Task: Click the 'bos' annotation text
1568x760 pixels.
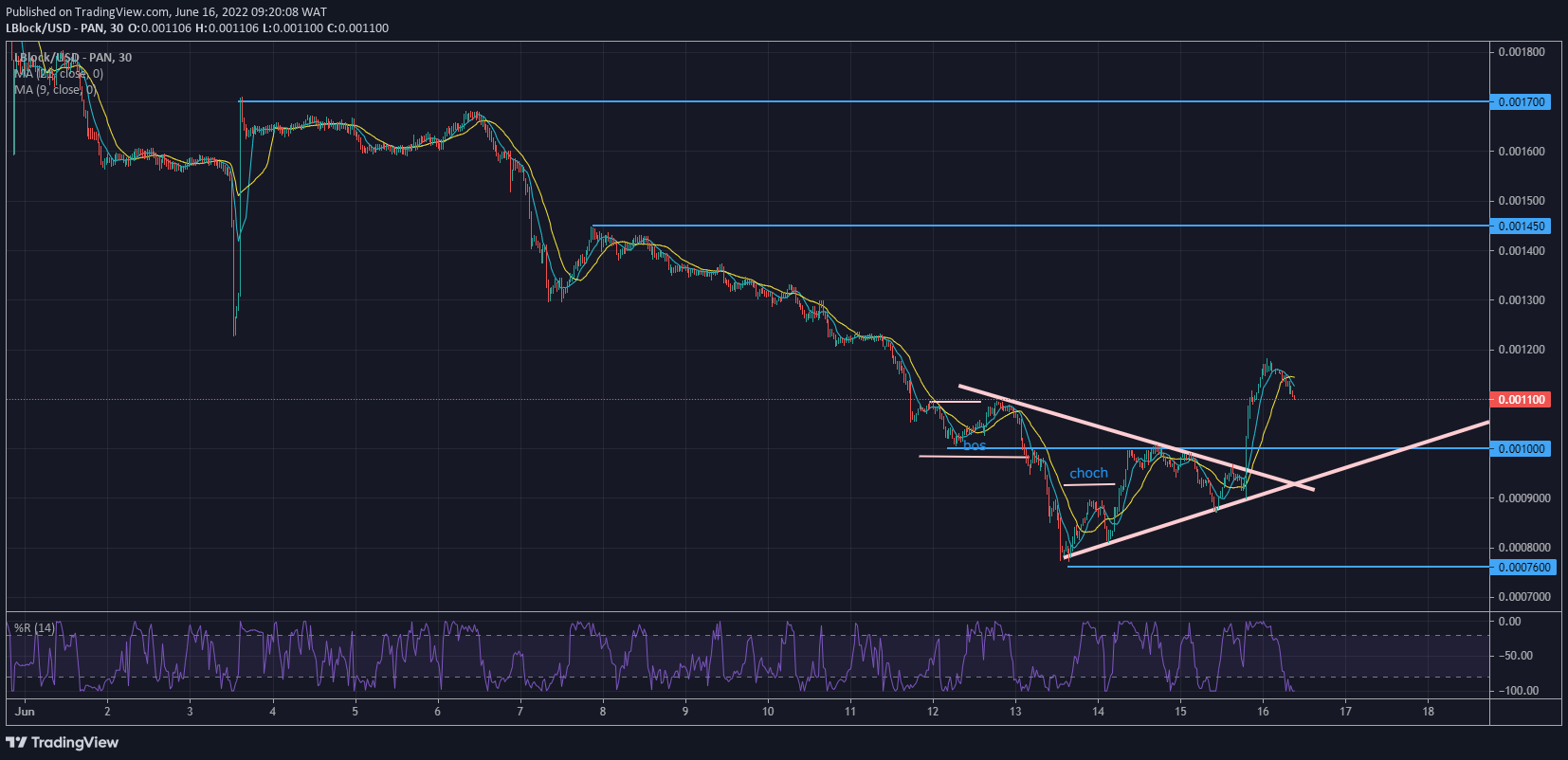Action: click(x=975, y=445)
